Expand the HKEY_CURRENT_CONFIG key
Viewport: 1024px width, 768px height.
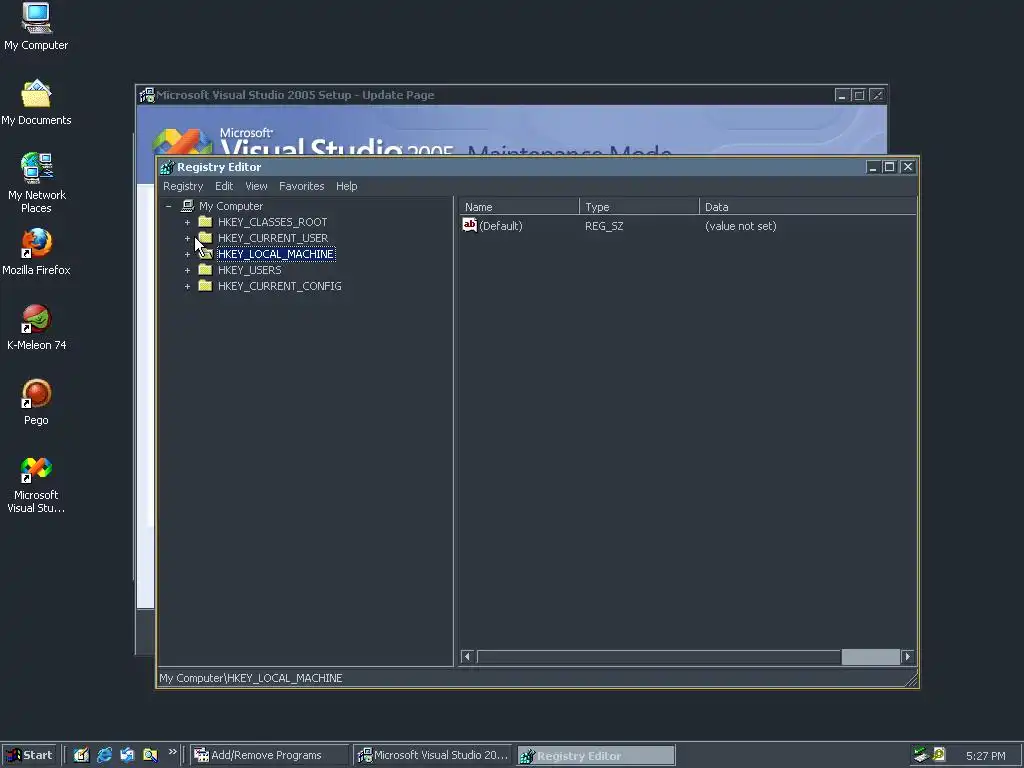tap(187, 286)
